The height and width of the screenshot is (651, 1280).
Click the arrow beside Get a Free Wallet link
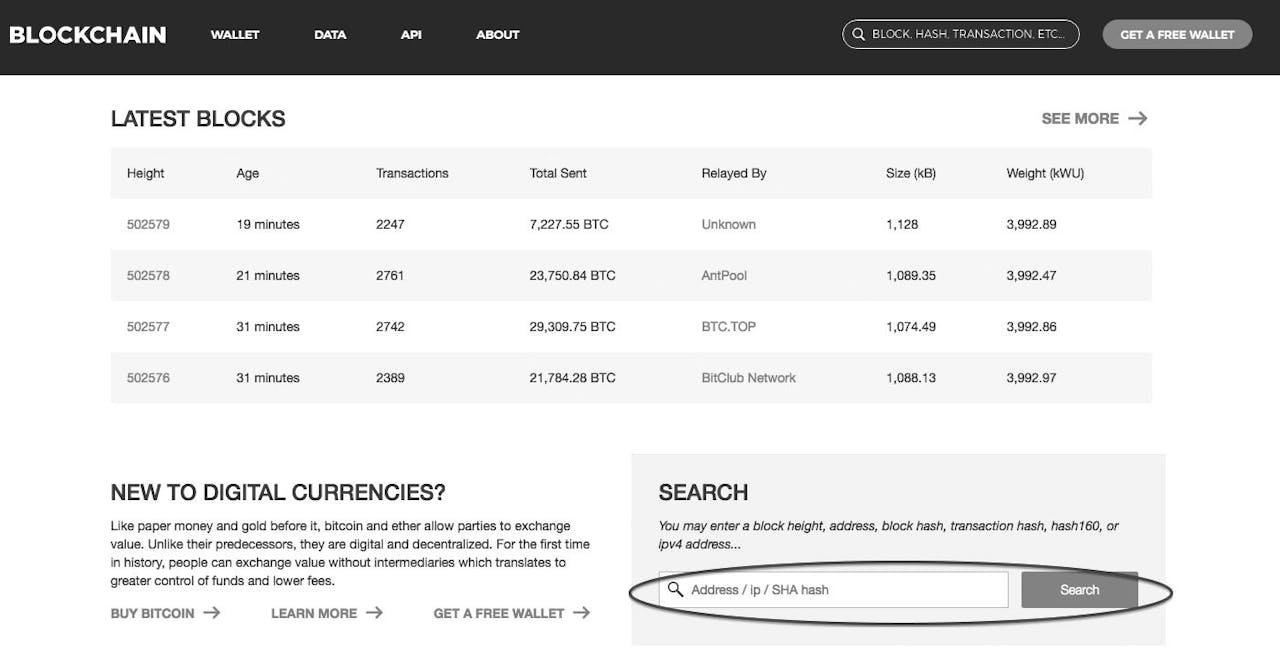(x=581, y=613)
